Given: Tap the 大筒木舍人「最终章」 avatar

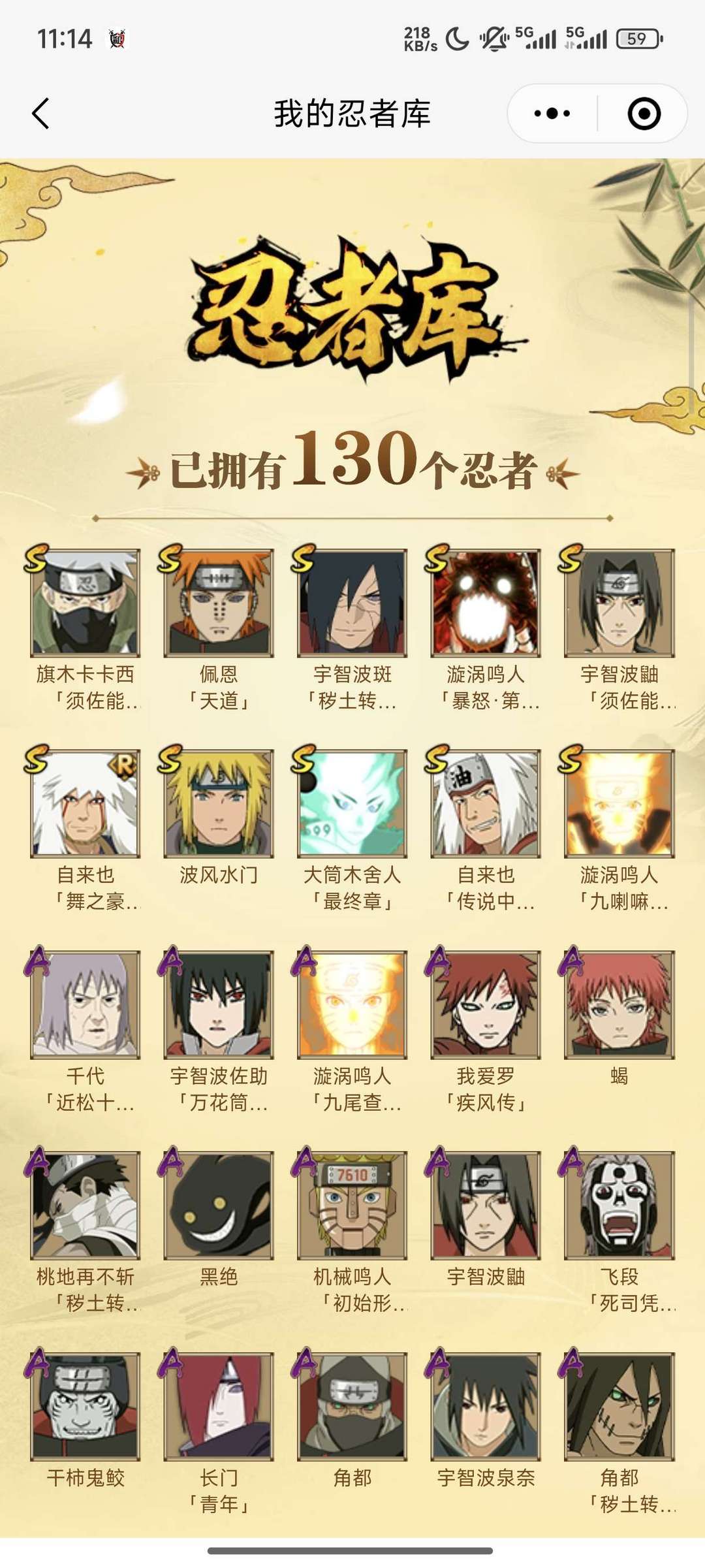Looking at the screenshot, I should tap(352, 803).
